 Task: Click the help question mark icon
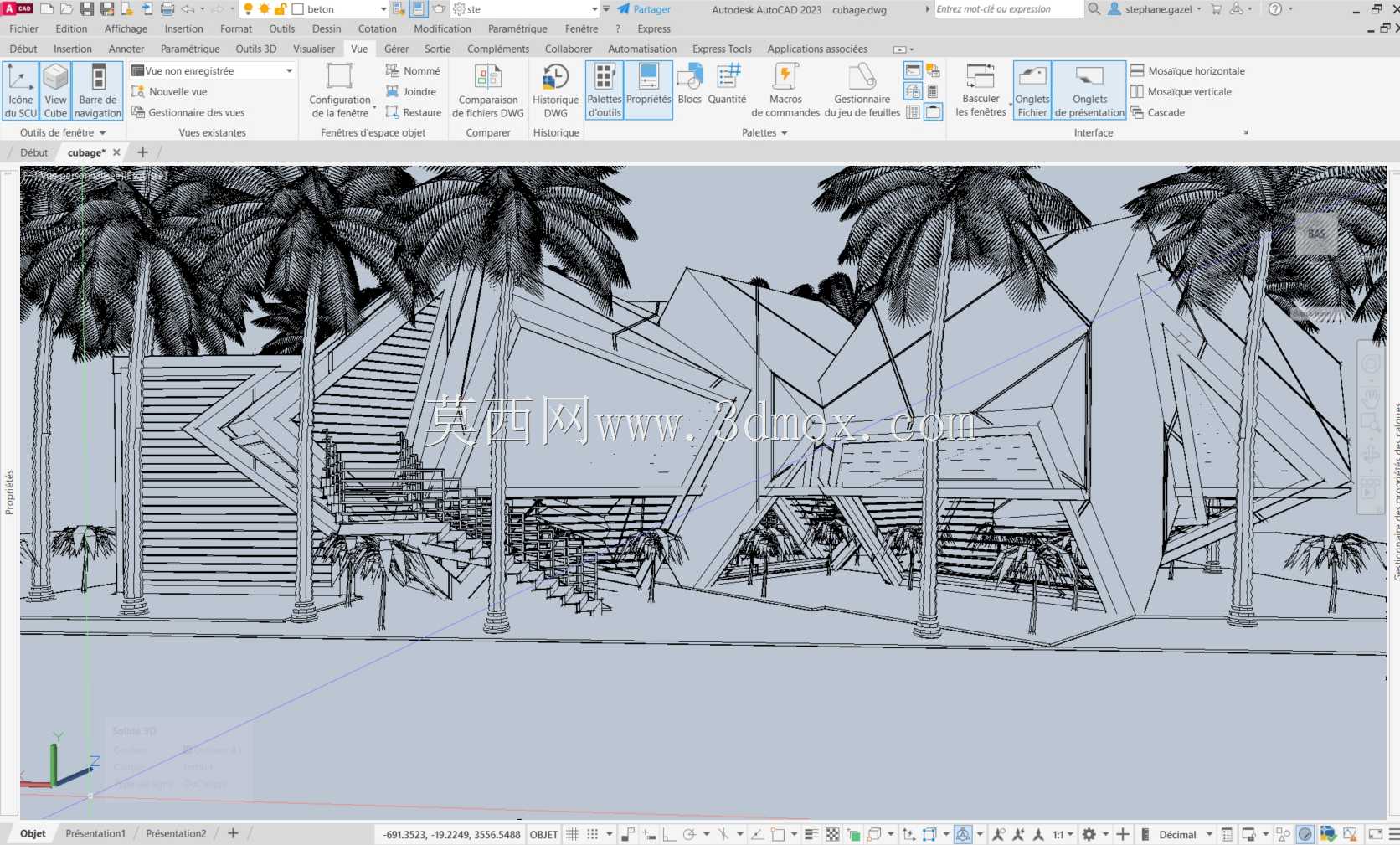pos(1275,9)
